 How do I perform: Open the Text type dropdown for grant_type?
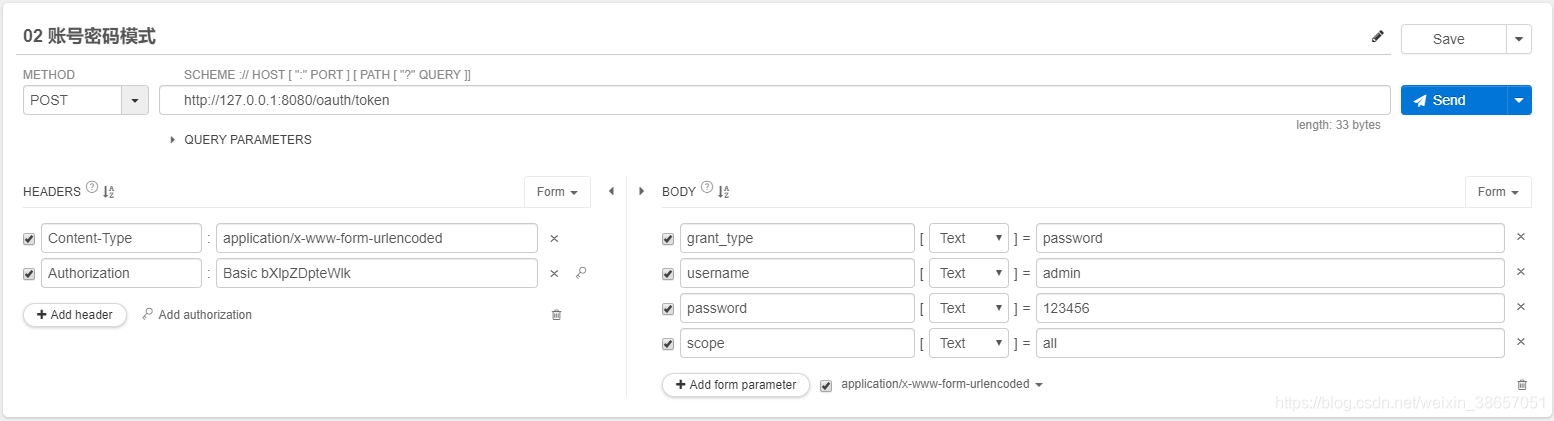(x=969, y=238)
